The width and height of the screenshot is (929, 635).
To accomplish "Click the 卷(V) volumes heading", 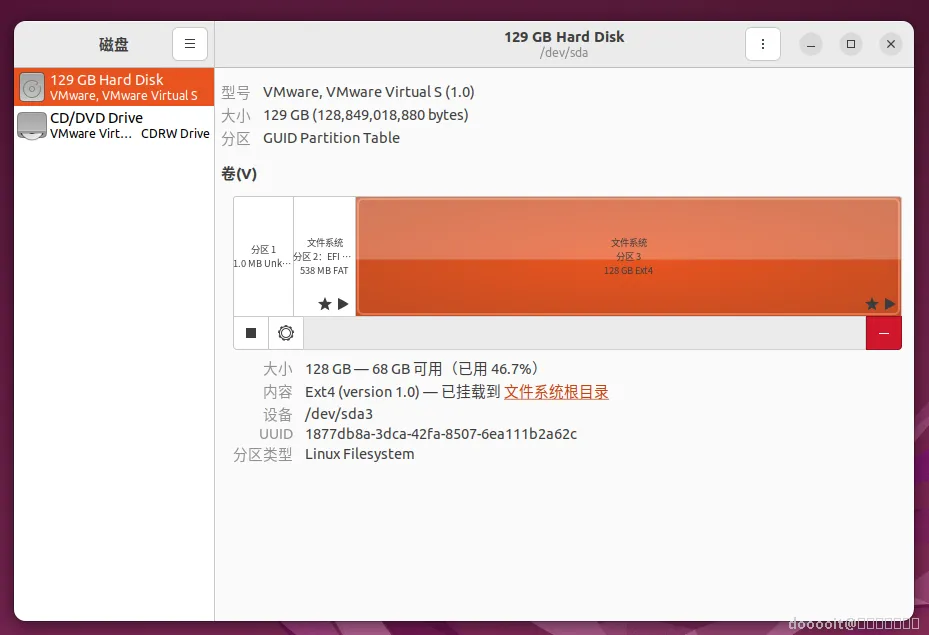I will (239, 174).
